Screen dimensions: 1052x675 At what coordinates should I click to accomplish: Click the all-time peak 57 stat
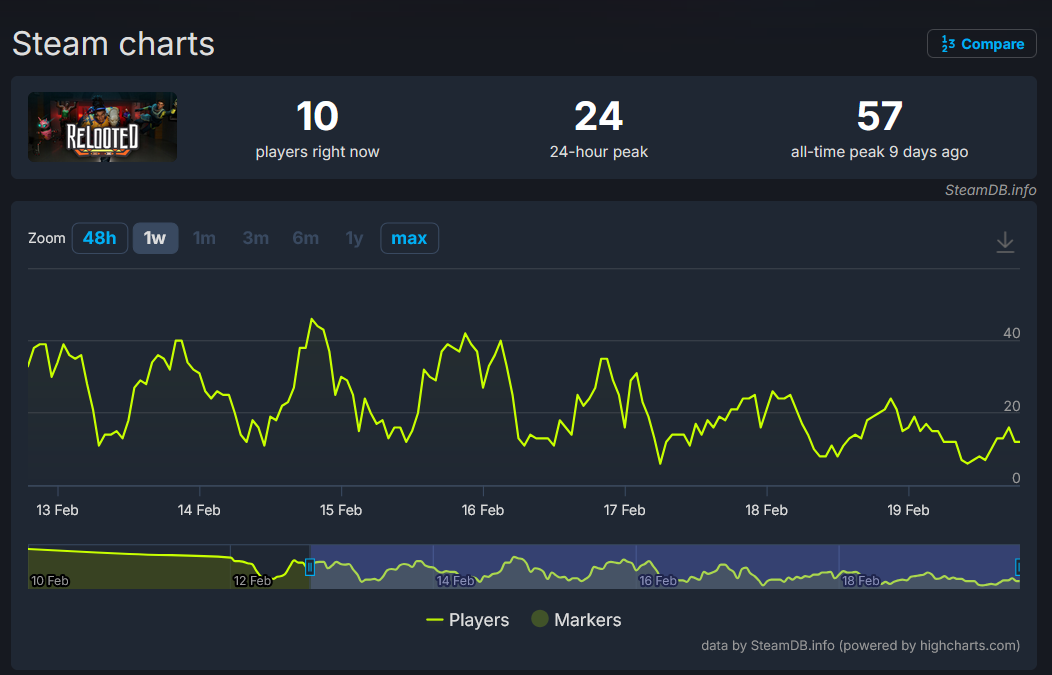pos(879,128)
